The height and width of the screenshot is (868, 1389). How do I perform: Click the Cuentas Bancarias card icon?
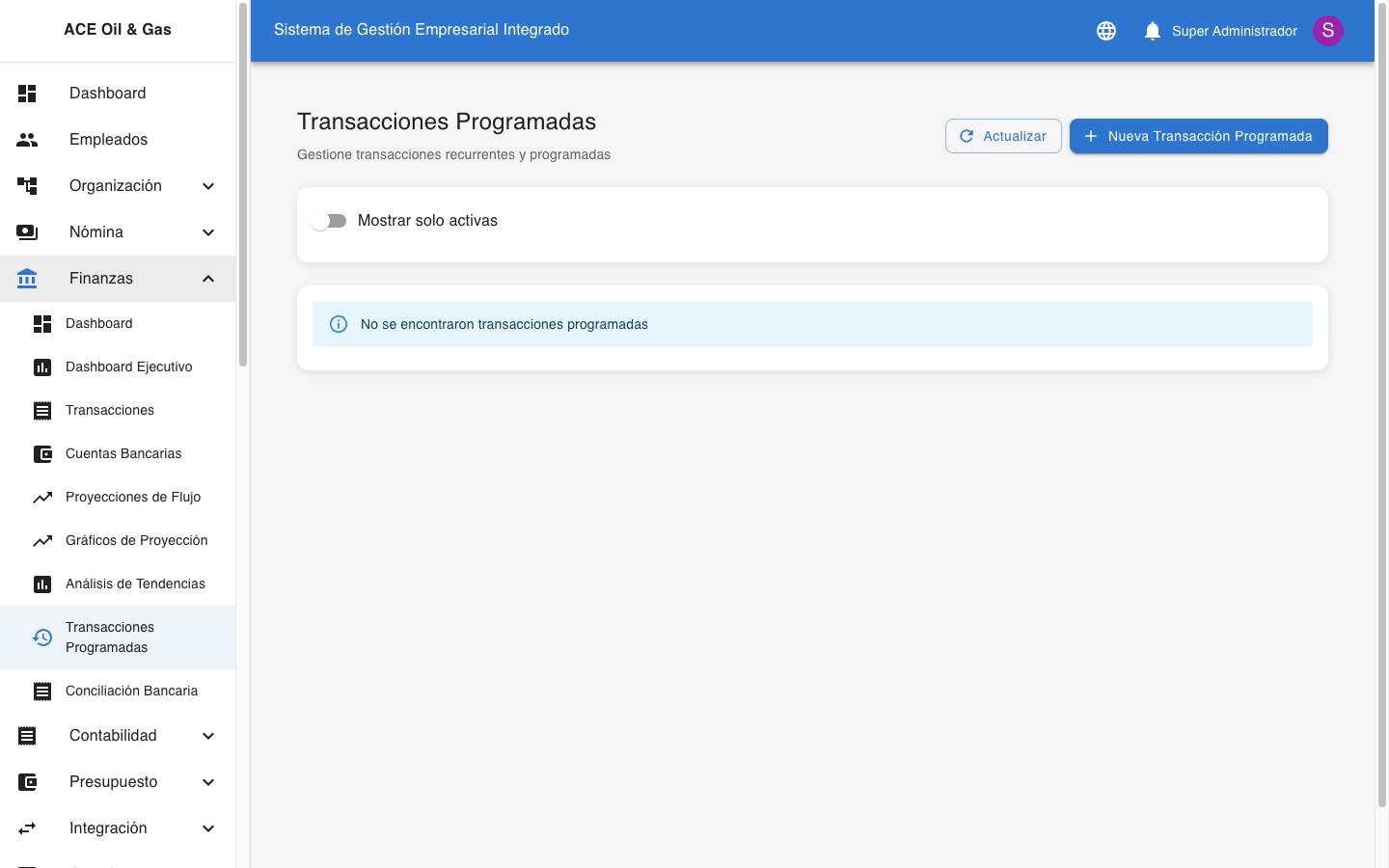(x=42, y=453)
